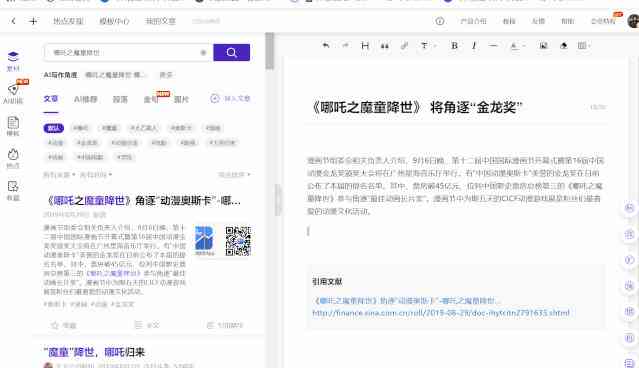The width and height of the screenshot is (639, 368).
Task: Insert a hyperlink with the chain icon
Action: (404, 46)
